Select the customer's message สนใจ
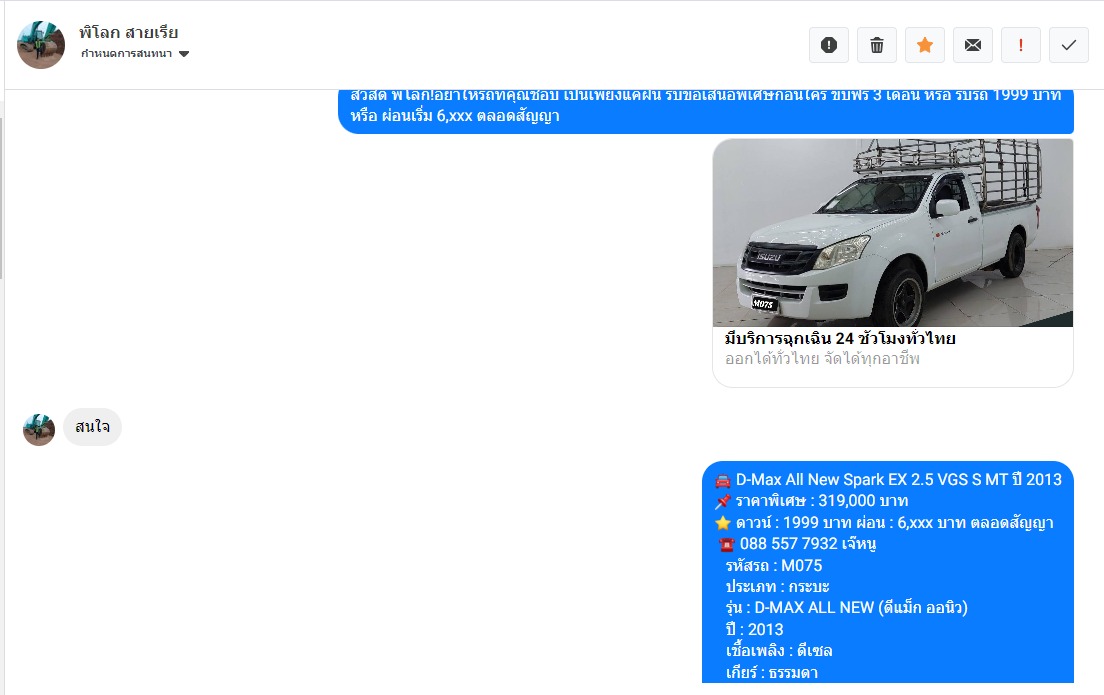 pos(92,427)
